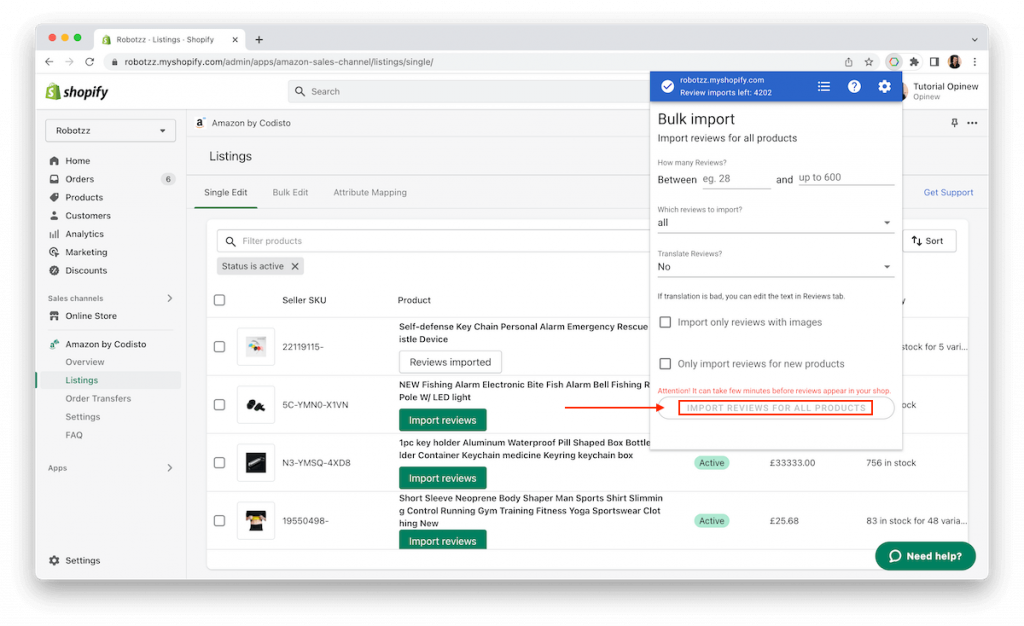Image resolution: width=1024 pixels, height=626 pixels.
Task: Open the Chrome three-dot menu
Action: tap(974, 61)
